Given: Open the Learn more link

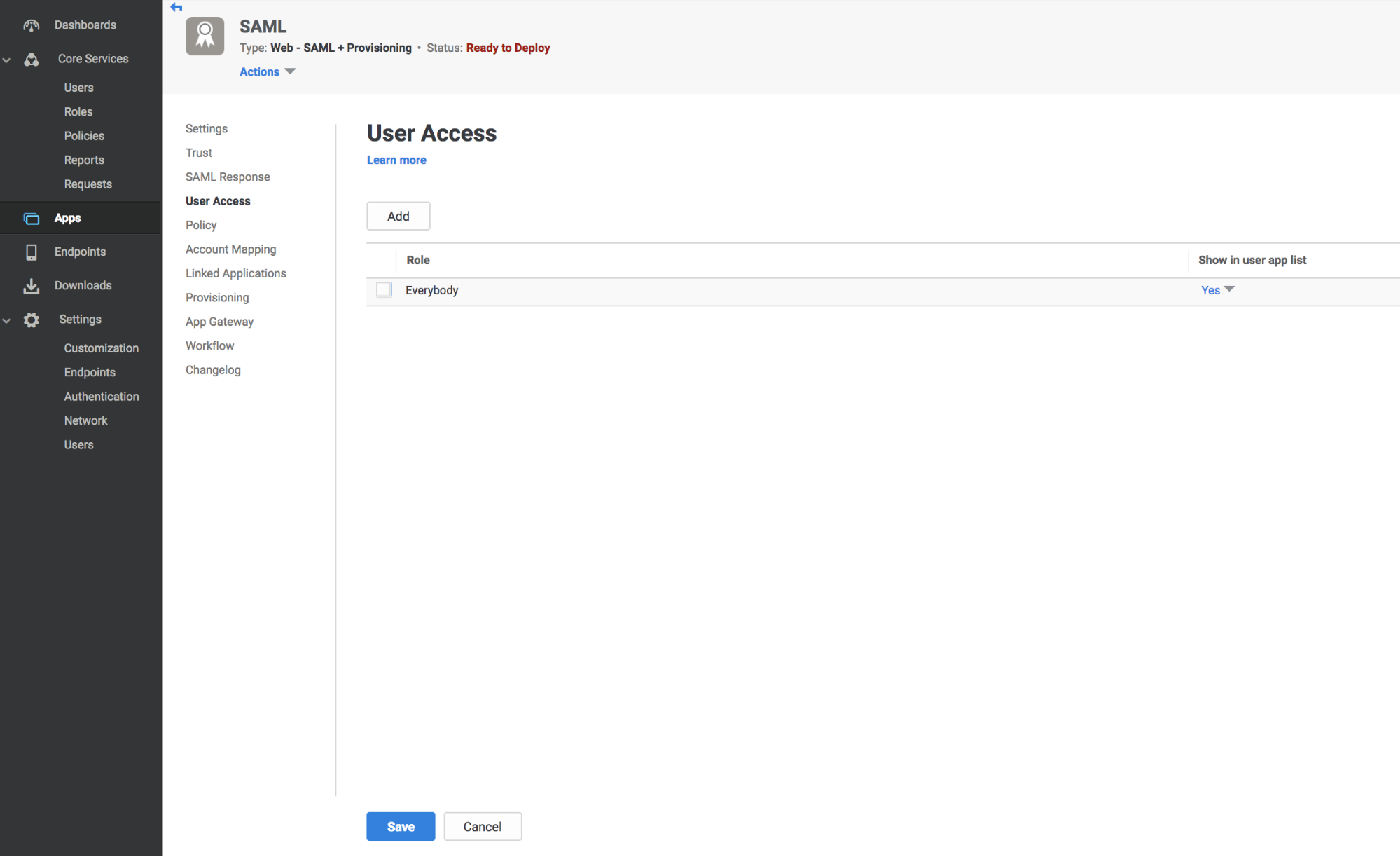Looking at the screenshot, I should pyautogui.click(x=396, y=160).
